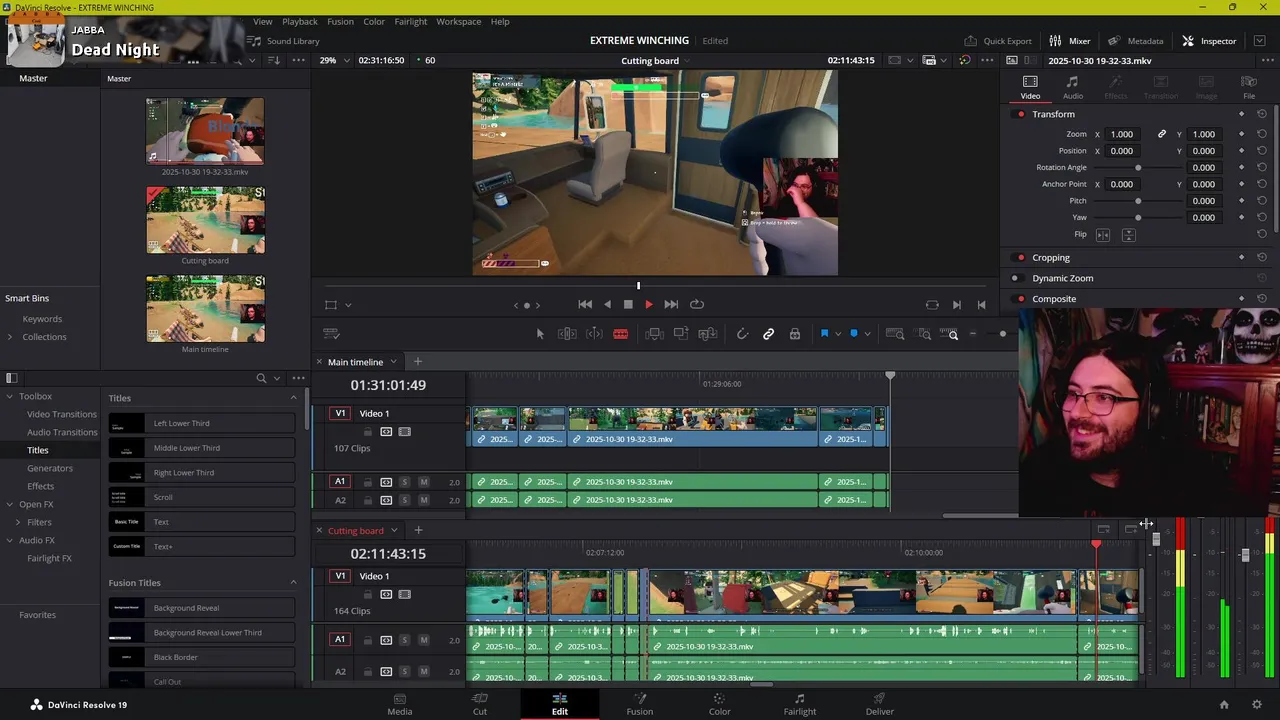
Task: Adjust the Pitch slider in Transform
Action: tap(1138, 201)
